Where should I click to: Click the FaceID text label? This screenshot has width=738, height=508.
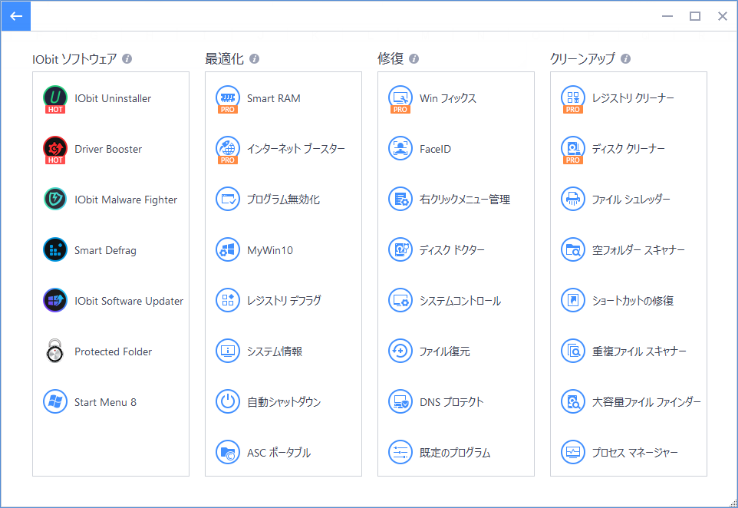click(x=435, y=149)
